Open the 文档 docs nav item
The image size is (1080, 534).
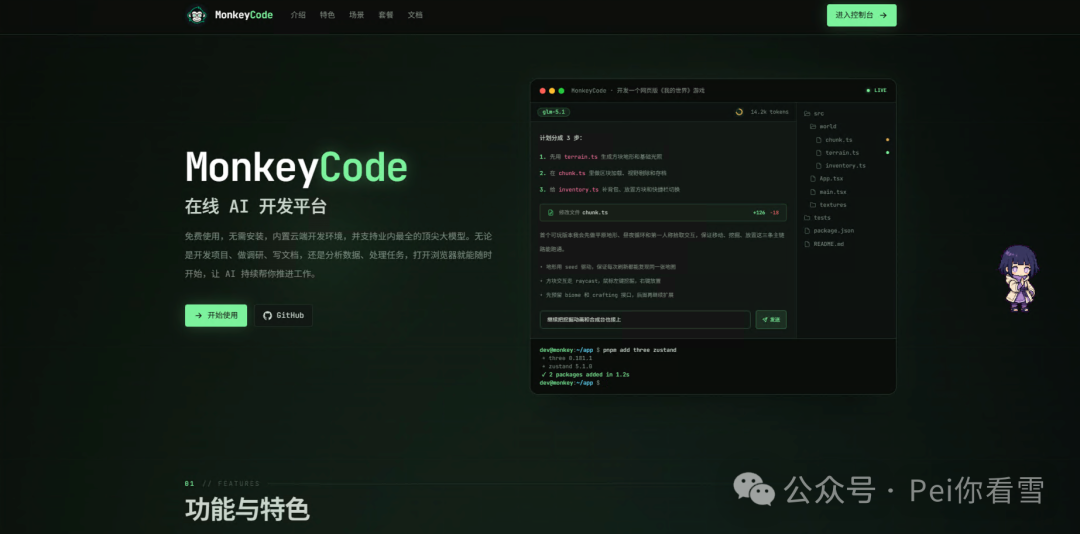tap(415, 14)
